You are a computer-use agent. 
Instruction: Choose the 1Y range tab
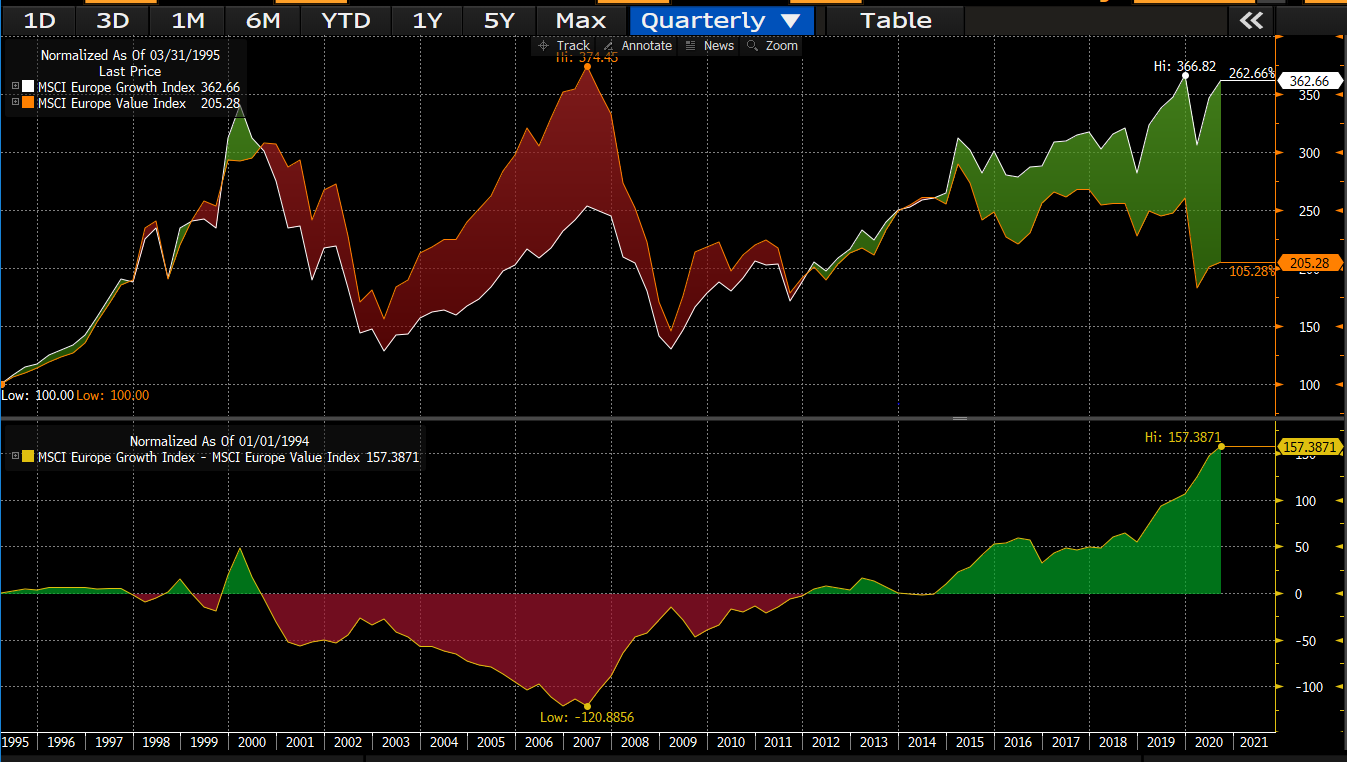point(427,20)
